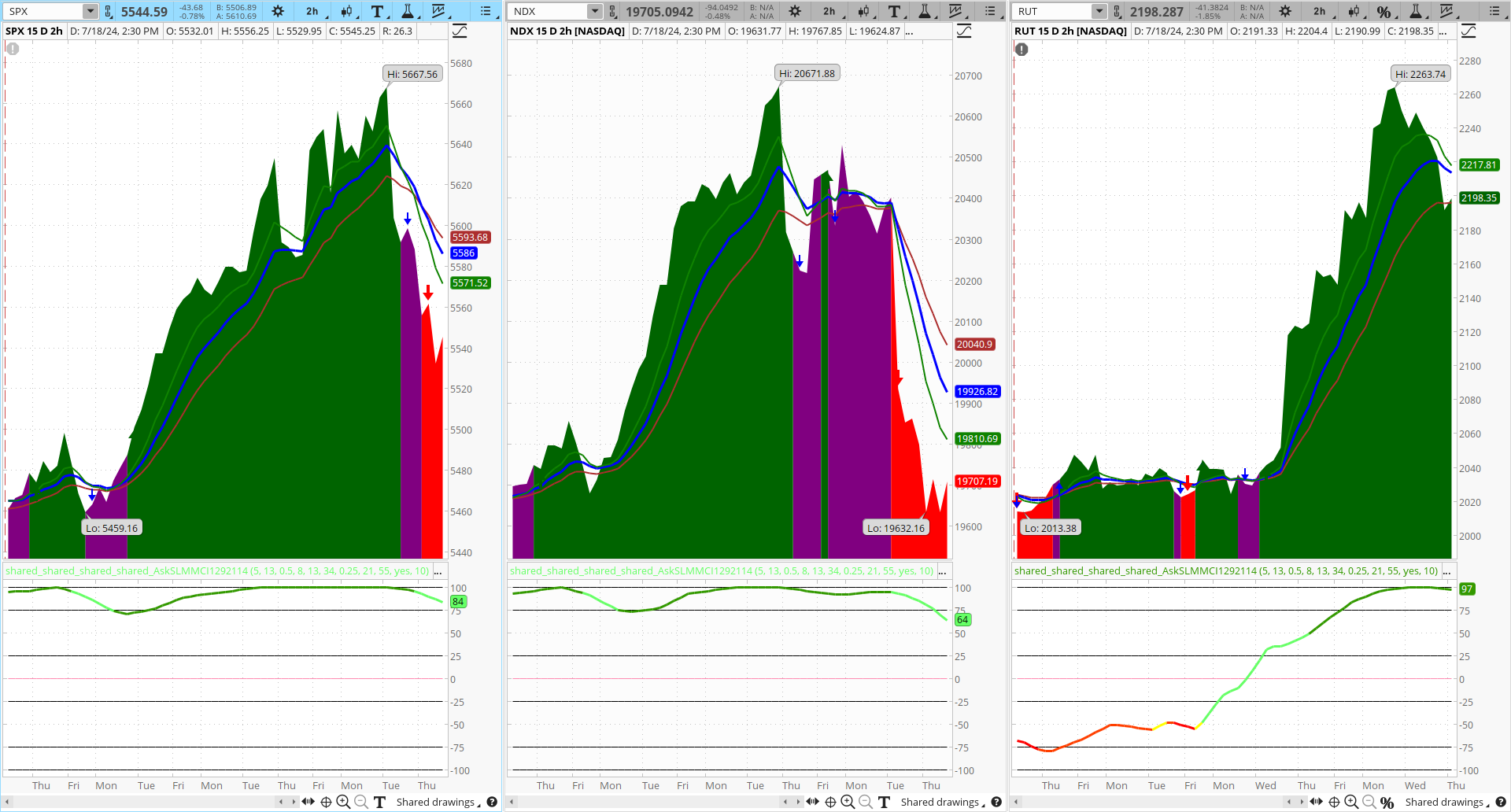This screenshot has height=812, width=1511.
Task: Open list menu icon on RUT chart toolbar
Action: 1494,11
